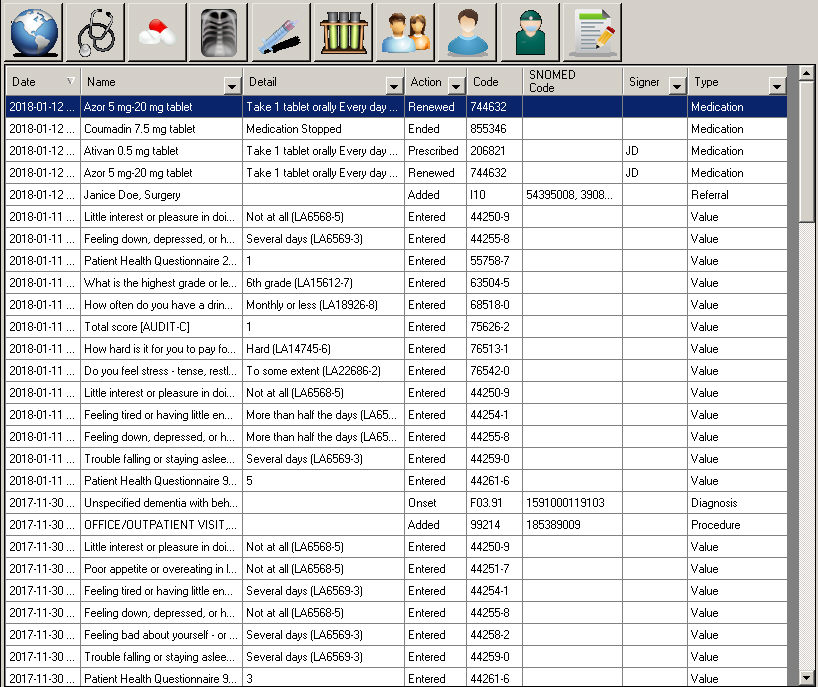Click the F03.91 code cell

click(x=494, y=503)
